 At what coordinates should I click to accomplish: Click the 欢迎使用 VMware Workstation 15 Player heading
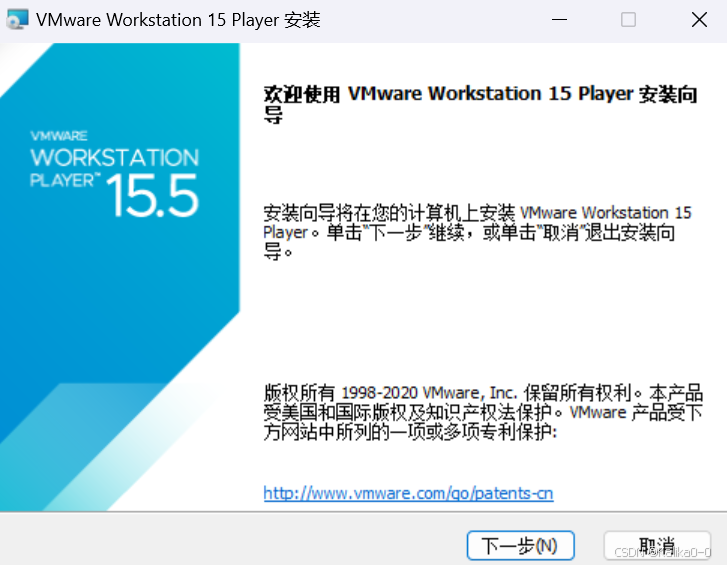click(x=480, y=103)
